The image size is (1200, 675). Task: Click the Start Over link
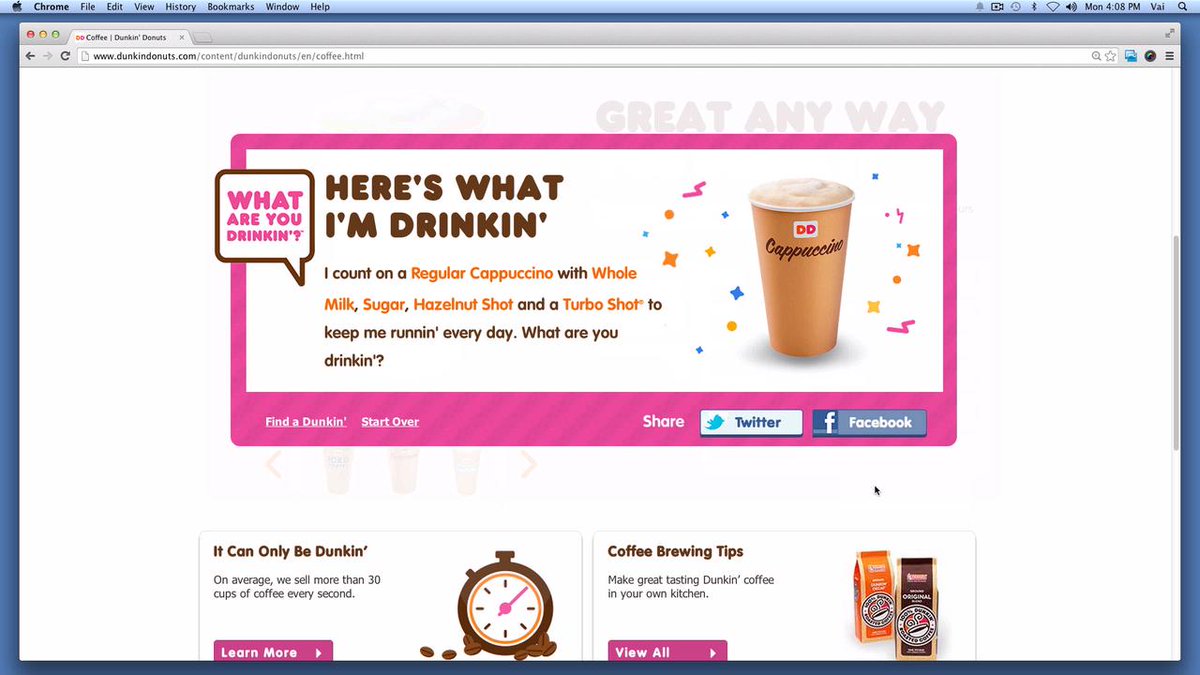tap(390, 422)
